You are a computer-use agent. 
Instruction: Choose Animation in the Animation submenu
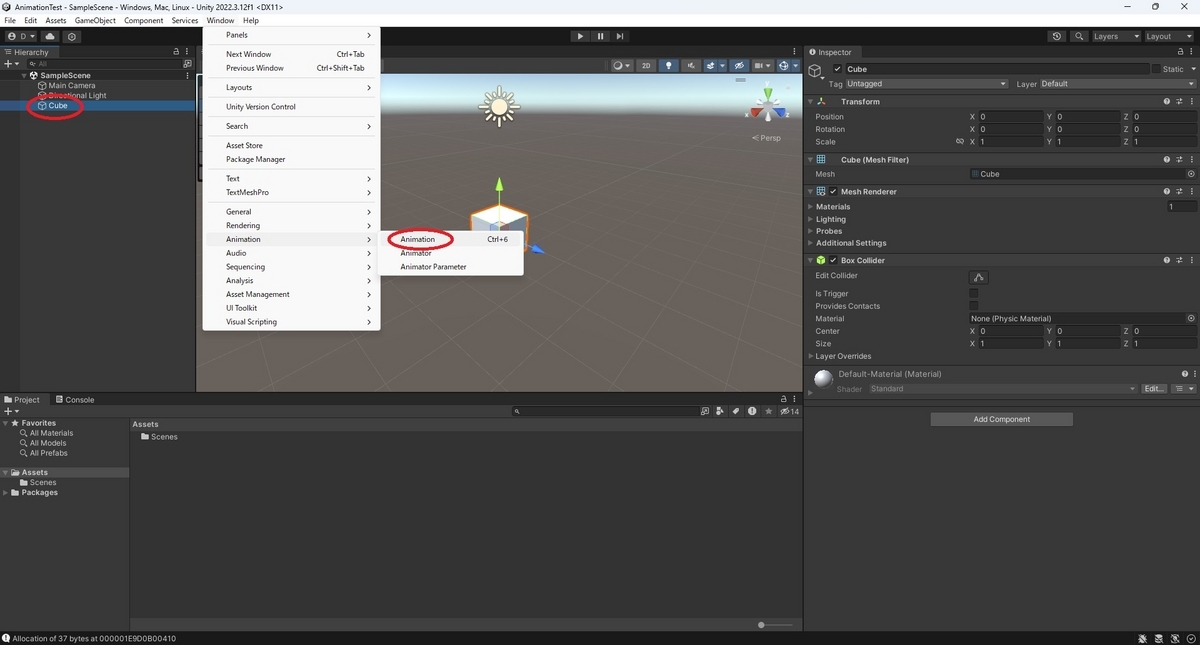coord(417,239)
